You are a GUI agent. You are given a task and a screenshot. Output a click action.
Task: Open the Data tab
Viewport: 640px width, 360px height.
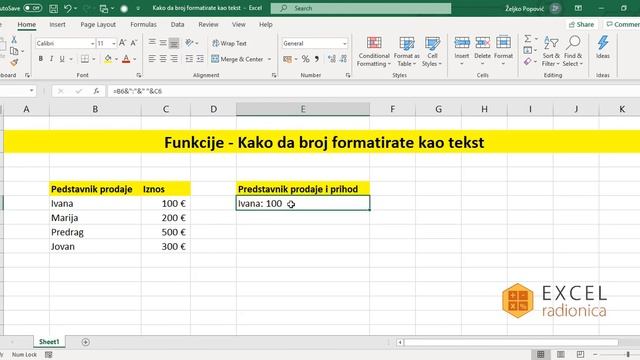177,24
